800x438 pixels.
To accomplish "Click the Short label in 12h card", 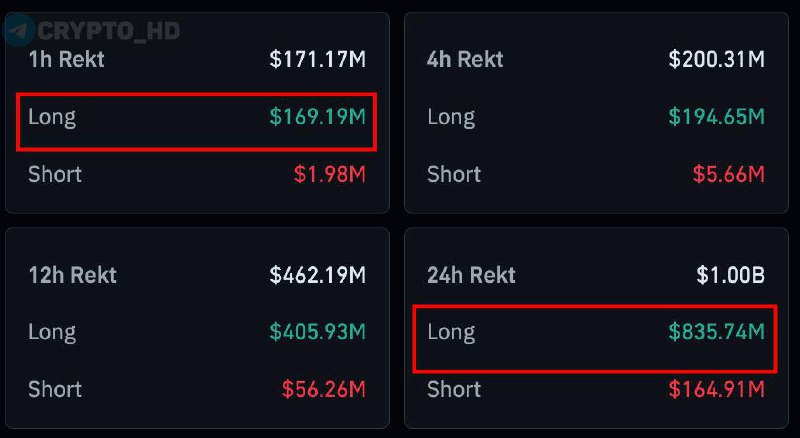I will (x=55, y=389).
